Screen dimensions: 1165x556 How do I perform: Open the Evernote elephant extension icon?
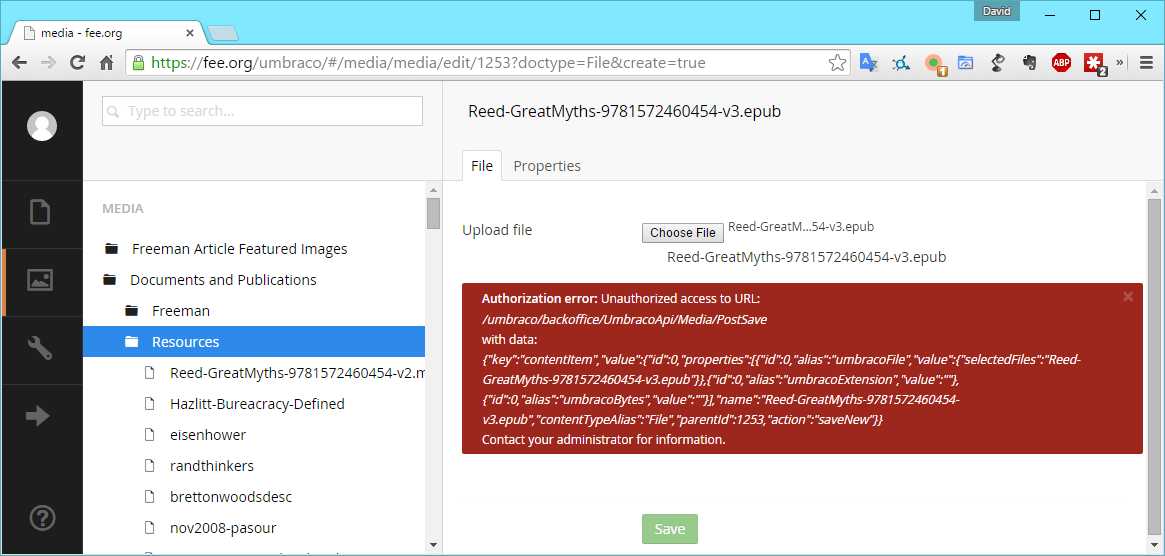click(x=1029, y=63)
